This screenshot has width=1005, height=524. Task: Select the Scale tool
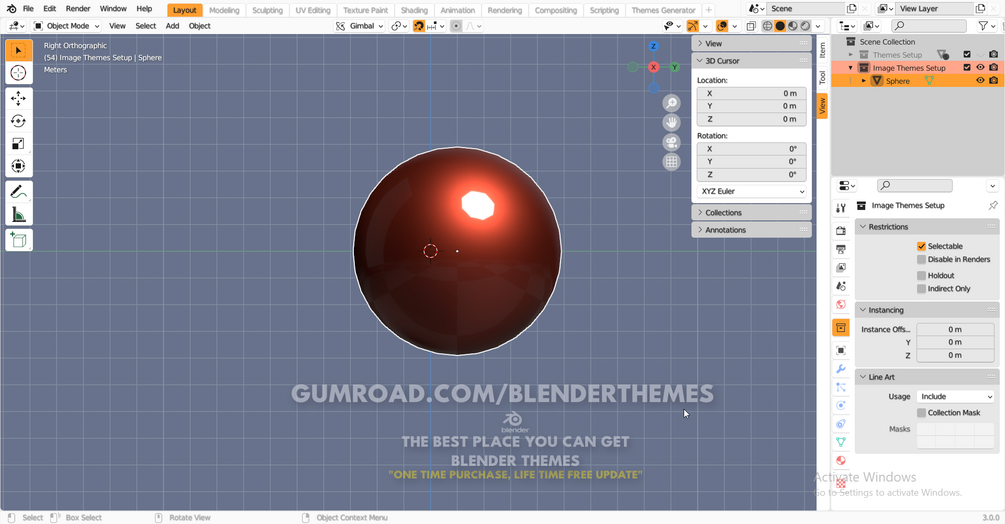[19, 143]
